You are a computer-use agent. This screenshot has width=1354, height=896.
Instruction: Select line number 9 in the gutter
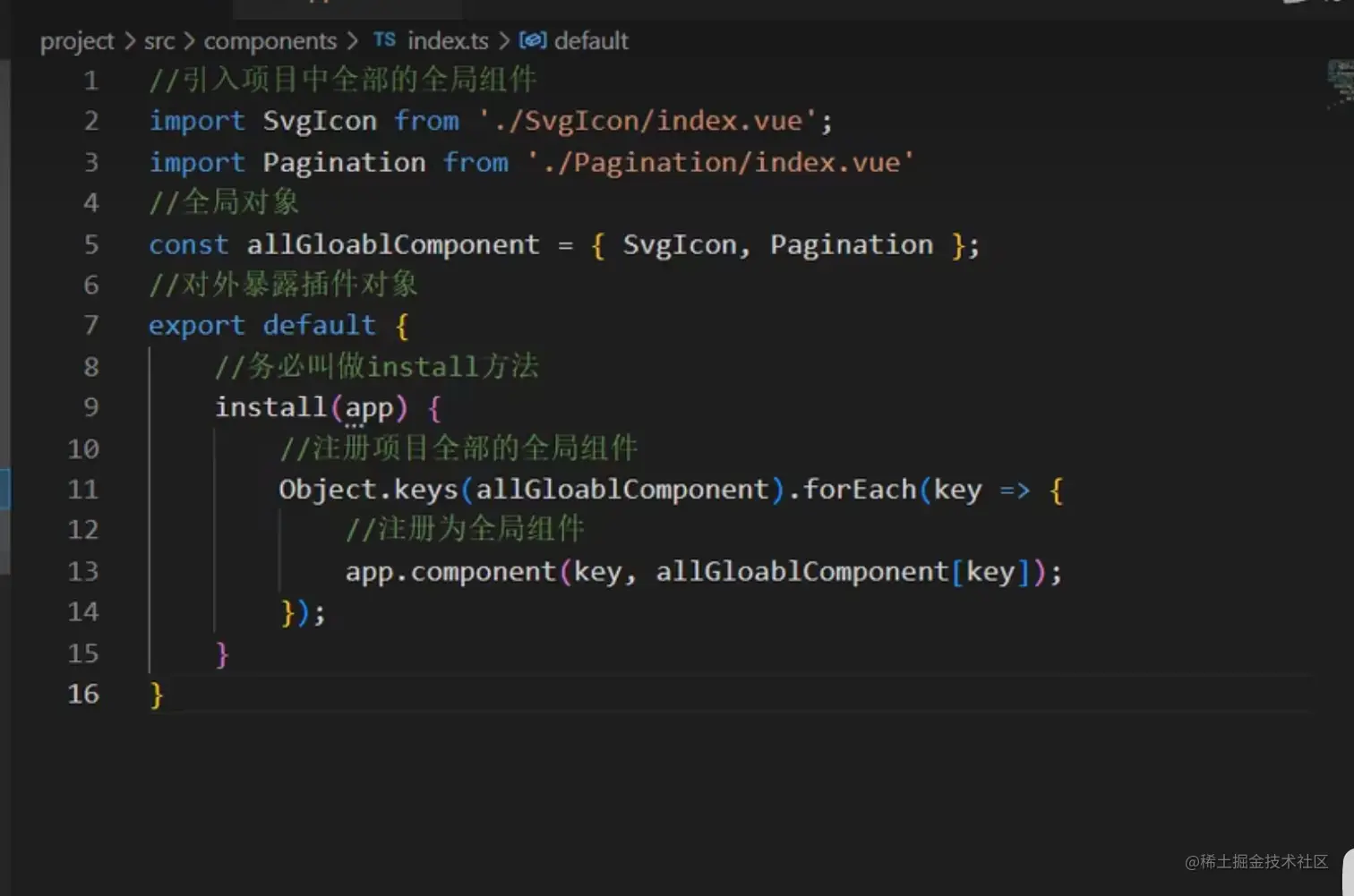point(90,407)
